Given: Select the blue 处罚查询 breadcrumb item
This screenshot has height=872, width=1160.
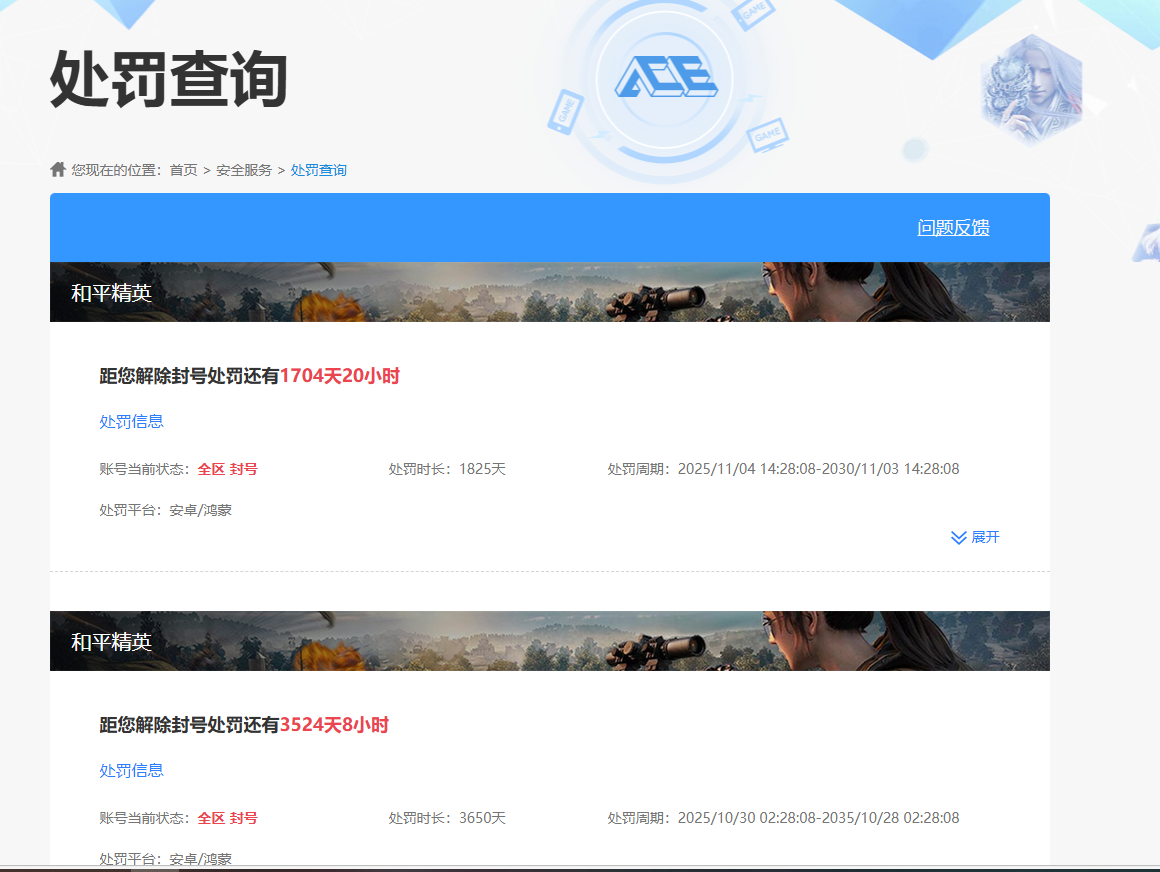Looking at the screenshot, I should [x=319, y=170].
